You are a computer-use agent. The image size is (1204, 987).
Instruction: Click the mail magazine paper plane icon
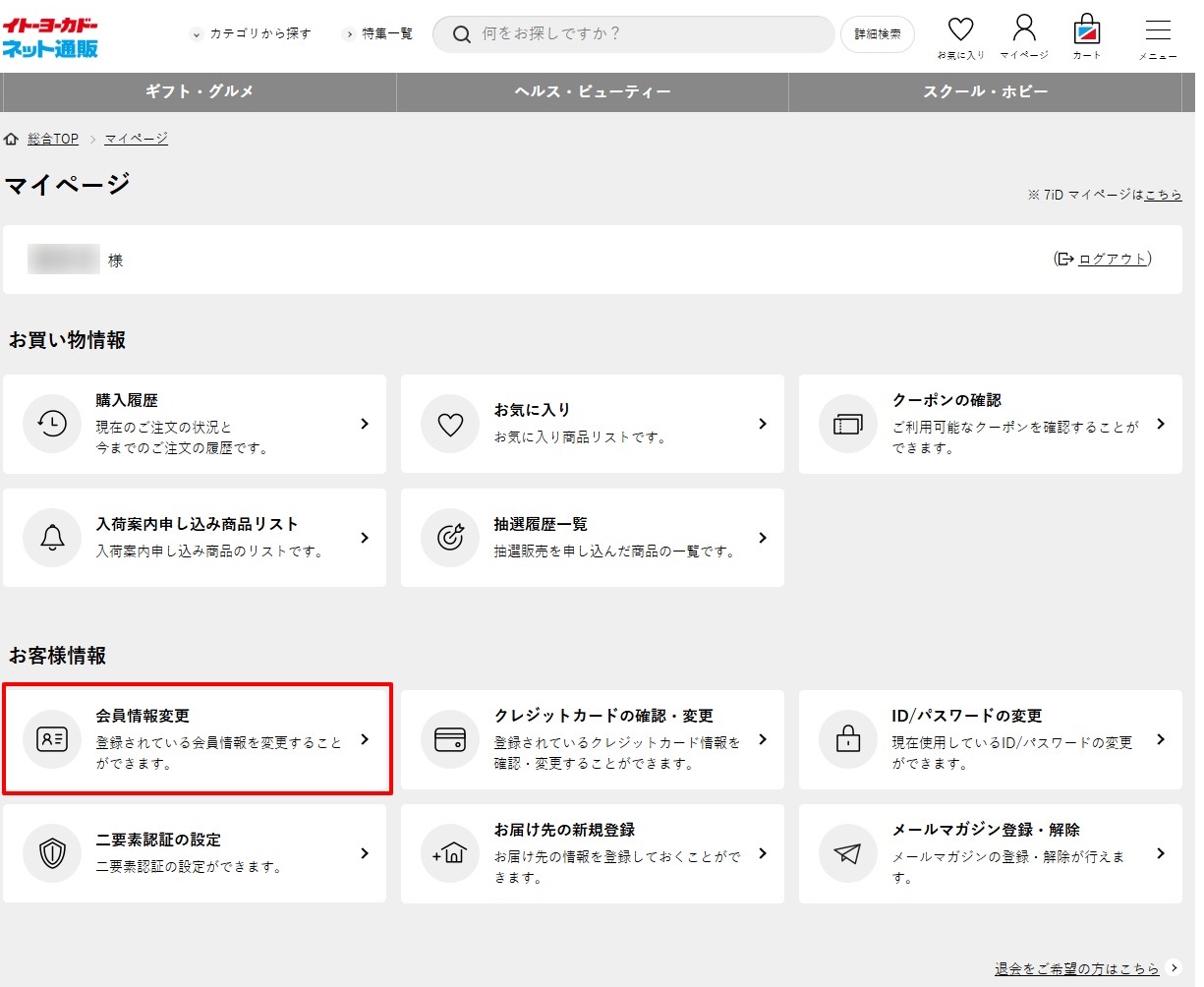(847, 853)
